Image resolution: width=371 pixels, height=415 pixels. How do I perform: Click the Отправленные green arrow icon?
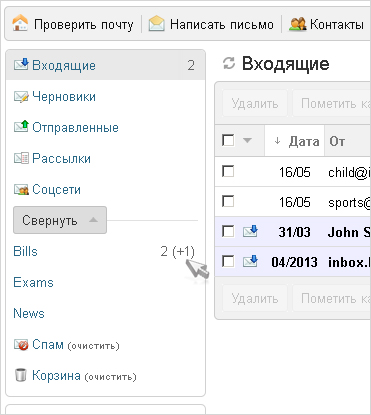pos(21,127)
